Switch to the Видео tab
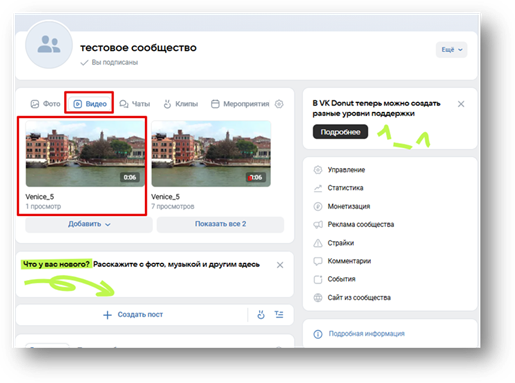Screen dimensions: 515x383 90,104
